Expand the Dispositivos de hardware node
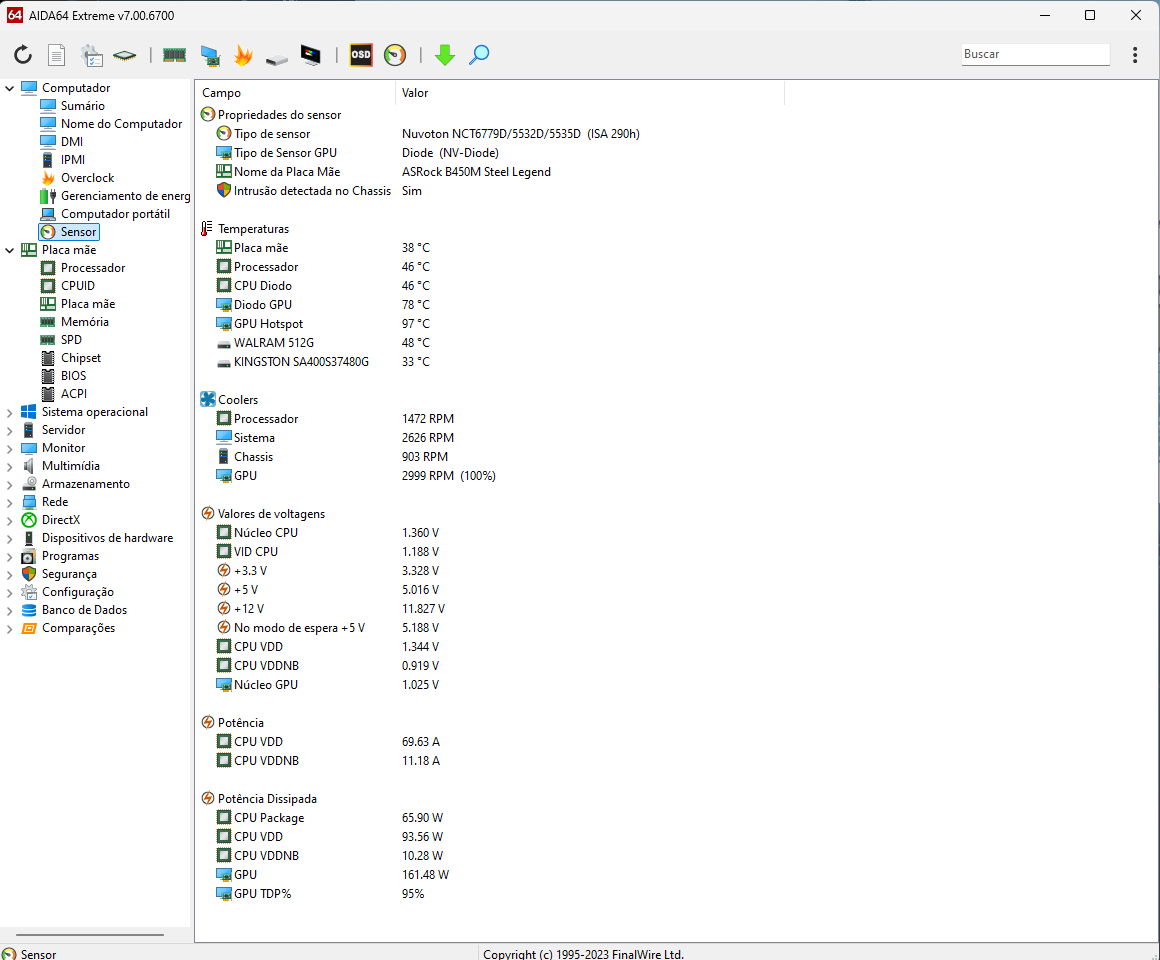Viewport: 1160px width, 960px height. coord(10,538)
